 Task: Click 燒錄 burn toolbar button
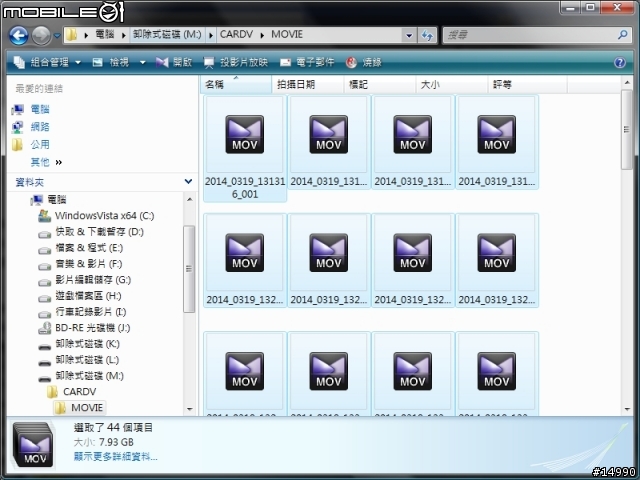pyautogui.click(x=364, y=62)
